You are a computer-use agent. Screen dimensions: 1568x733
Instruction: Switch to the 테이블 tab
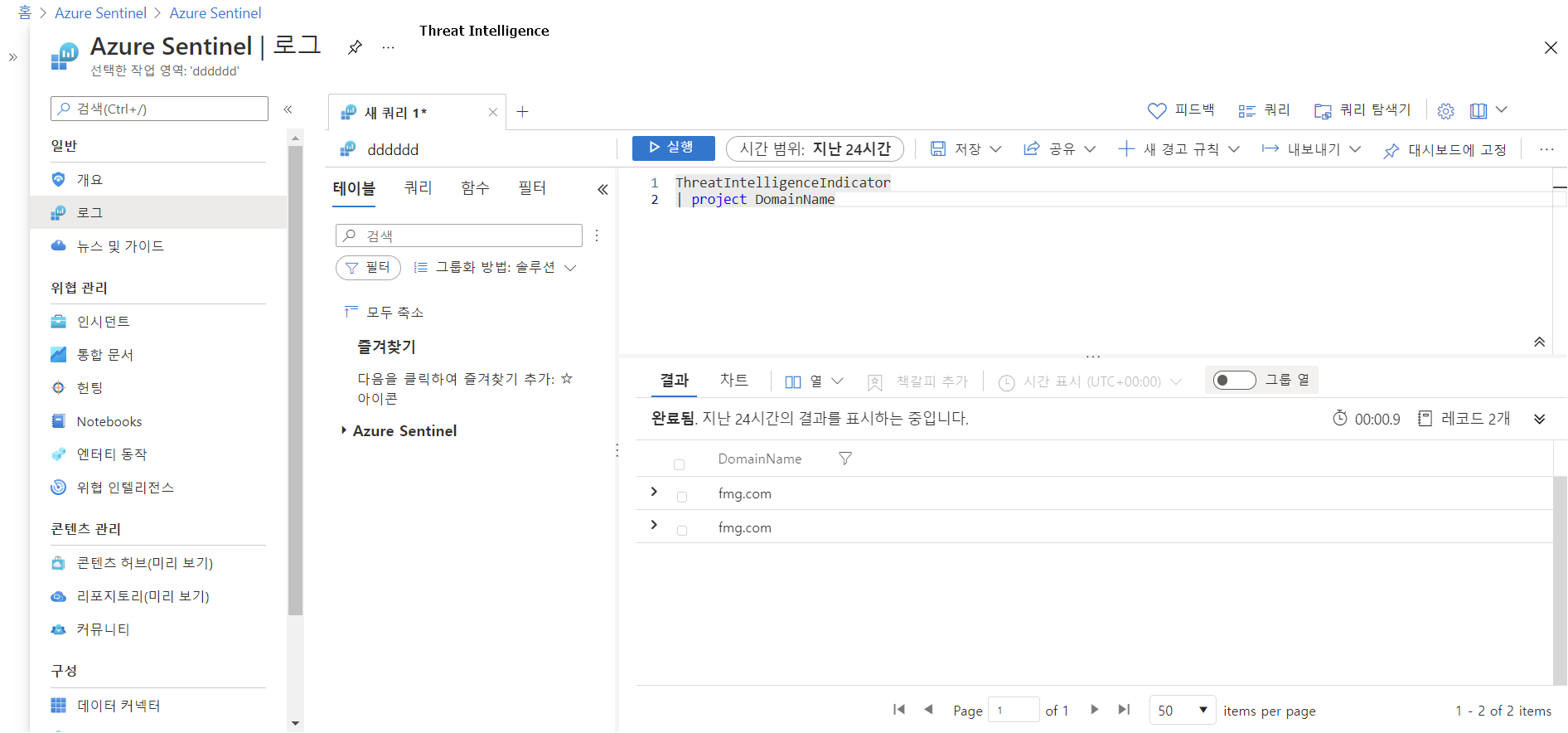pyautogui.click(x=354, y=188)
